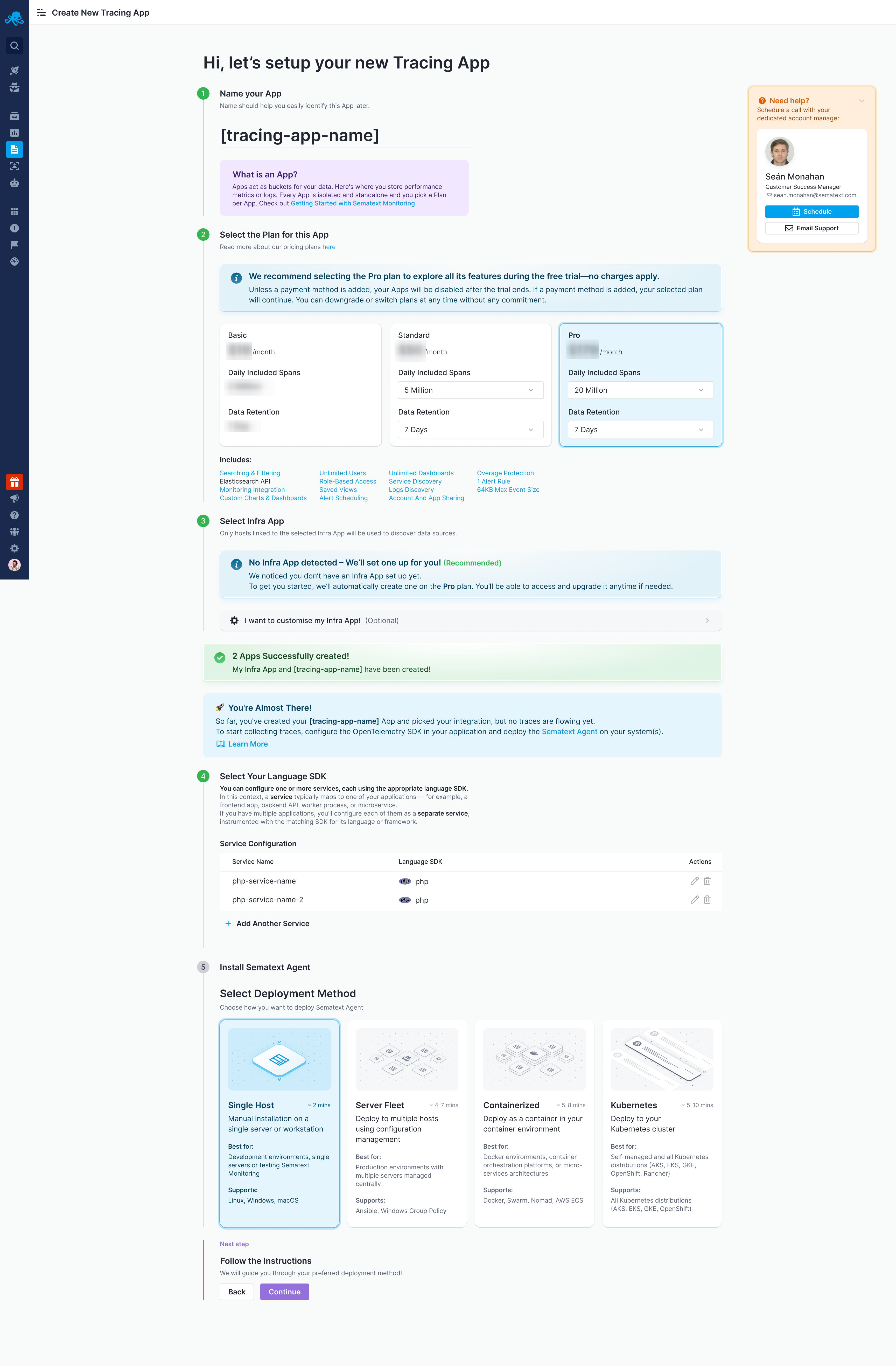This screenshot has height=1366, width=896.
Task: Expand 'I want to customise my Infra App!'
Action: [x=470, y=620]
